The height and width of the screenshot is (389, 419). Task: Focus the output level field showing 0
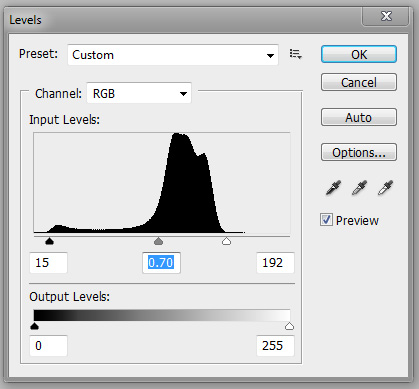coord(49,346)
